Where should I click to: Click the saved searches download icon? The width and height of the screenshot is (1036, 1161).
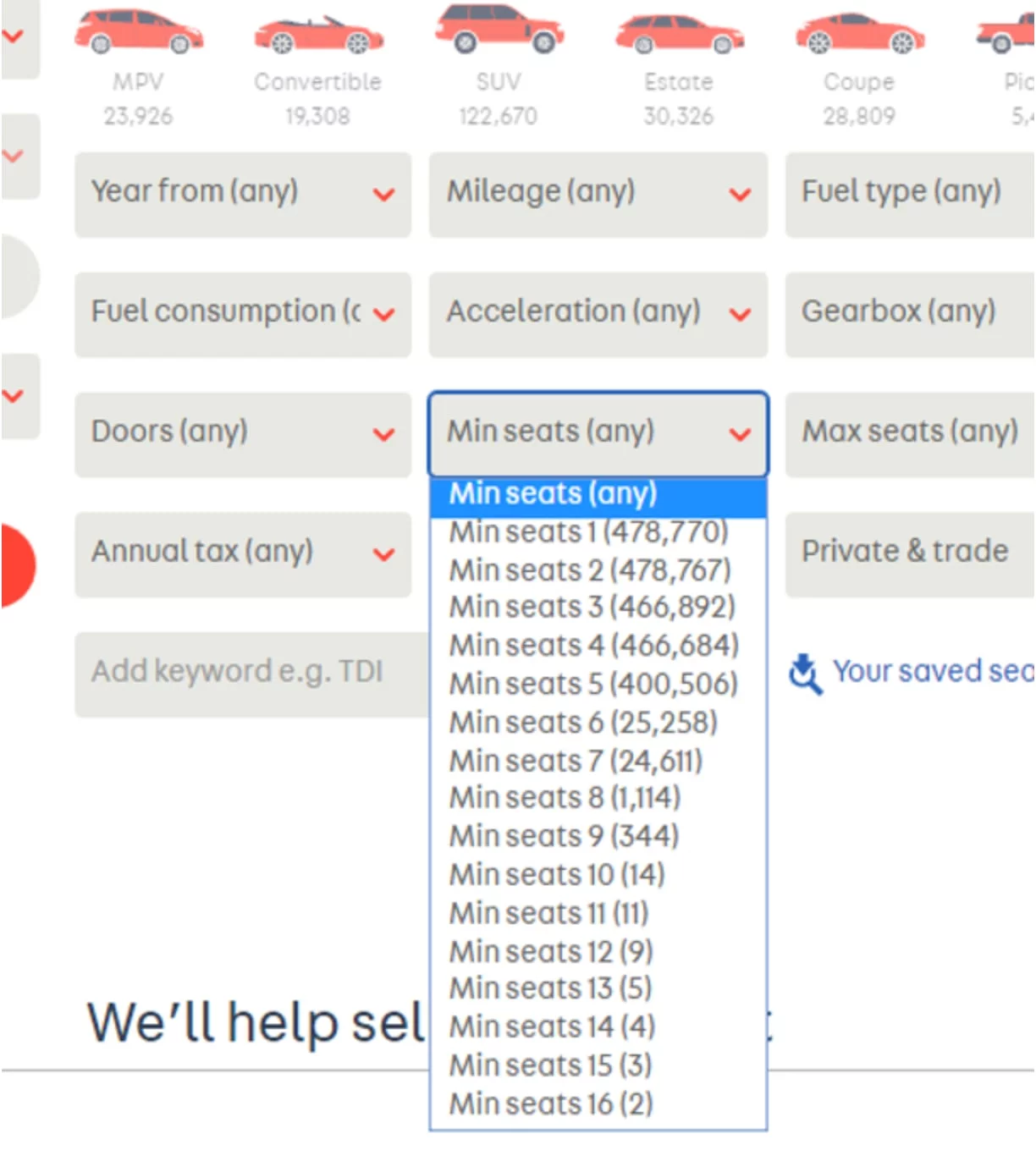pyautogui.click(x=804, y=674)
